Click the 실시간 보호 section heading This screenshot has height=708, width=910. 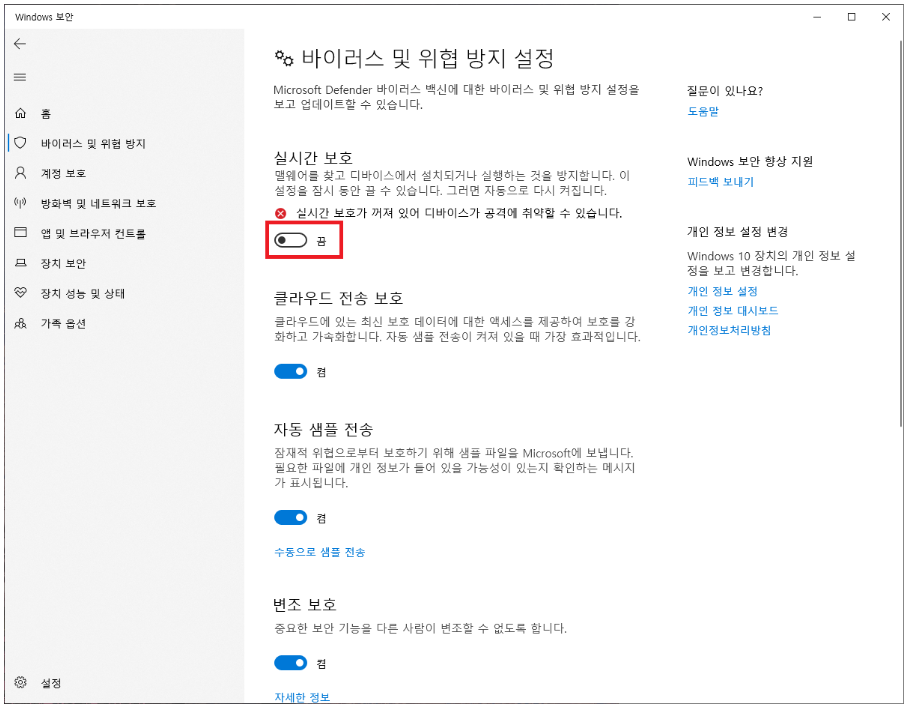(313, 158)
